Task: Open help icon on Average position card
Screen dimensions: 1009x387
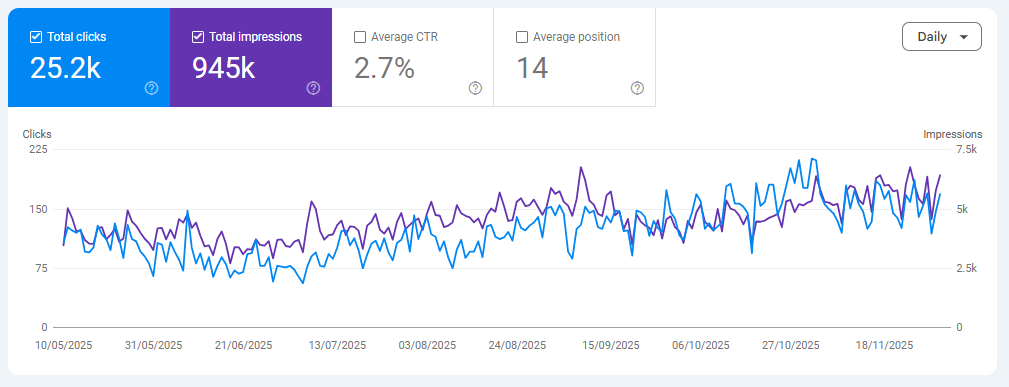Action: [x=638, y=88]
